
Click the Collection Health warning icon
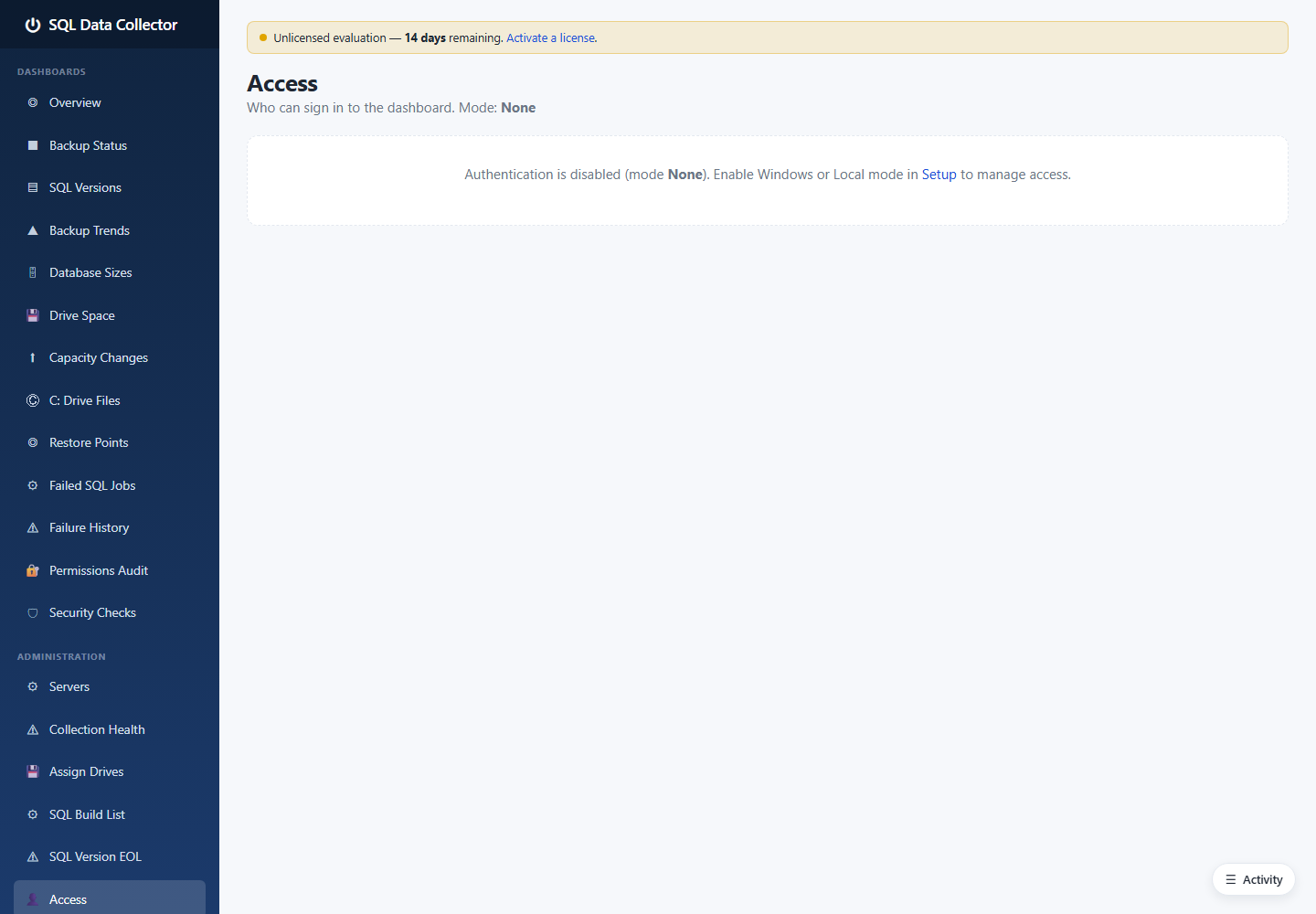click(x=33, y=729)
